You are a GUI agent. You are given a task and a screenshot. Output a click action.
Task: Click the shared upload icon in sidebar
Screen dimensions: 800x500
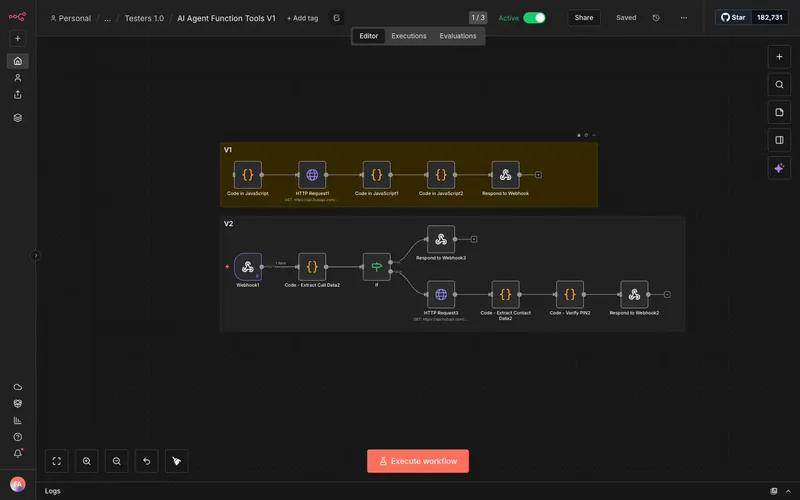[18, 95]
